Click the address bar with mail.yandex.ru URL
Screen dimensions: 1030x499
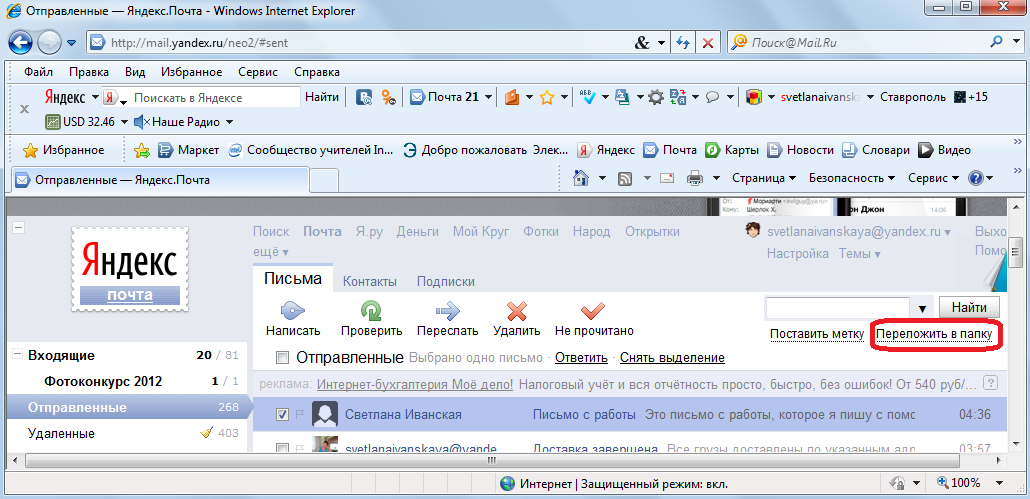pyautogui.click(x=361, y=43)
